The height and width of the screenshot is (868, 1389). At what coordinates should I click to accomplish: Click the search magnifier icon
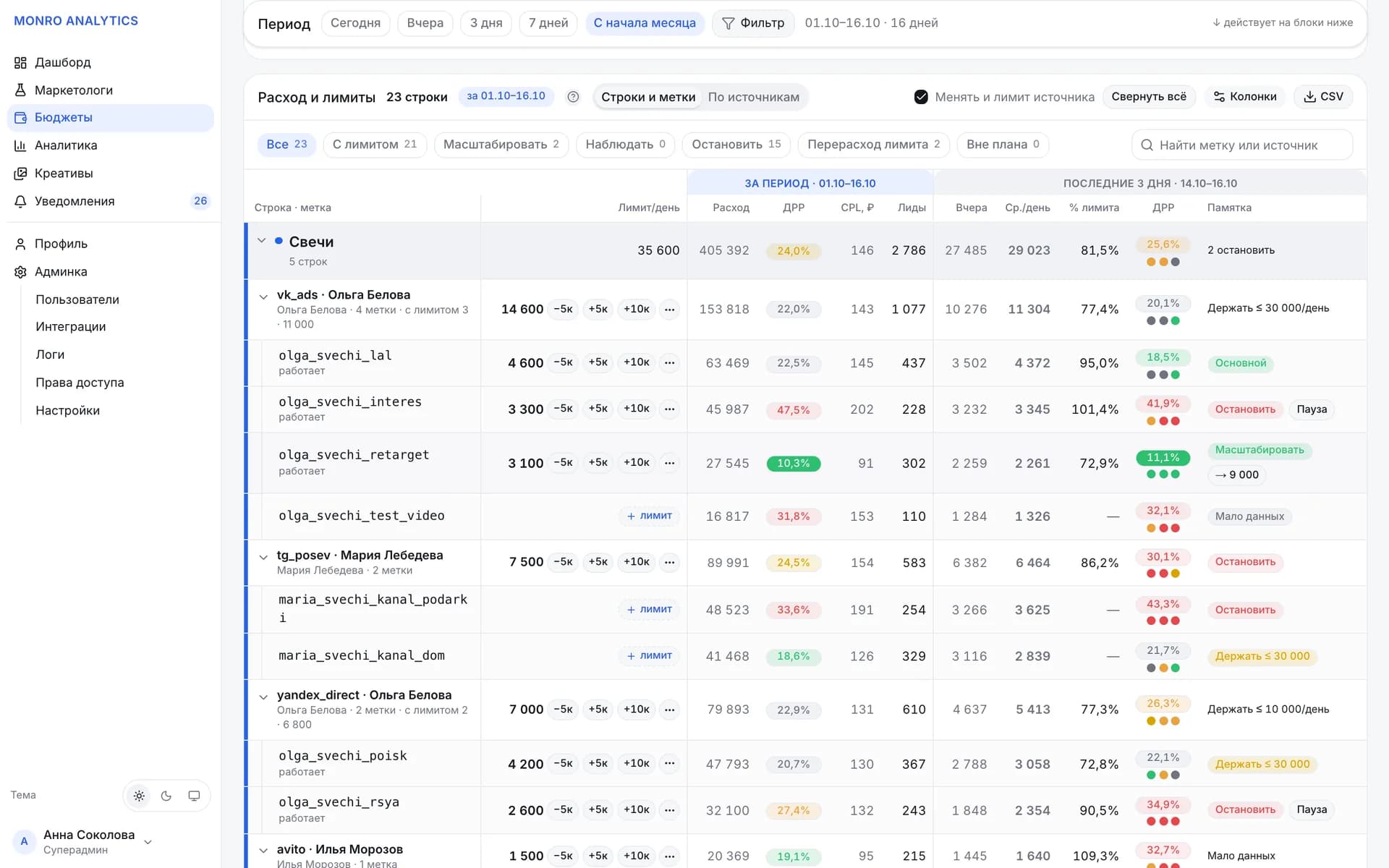(1147, 145)
